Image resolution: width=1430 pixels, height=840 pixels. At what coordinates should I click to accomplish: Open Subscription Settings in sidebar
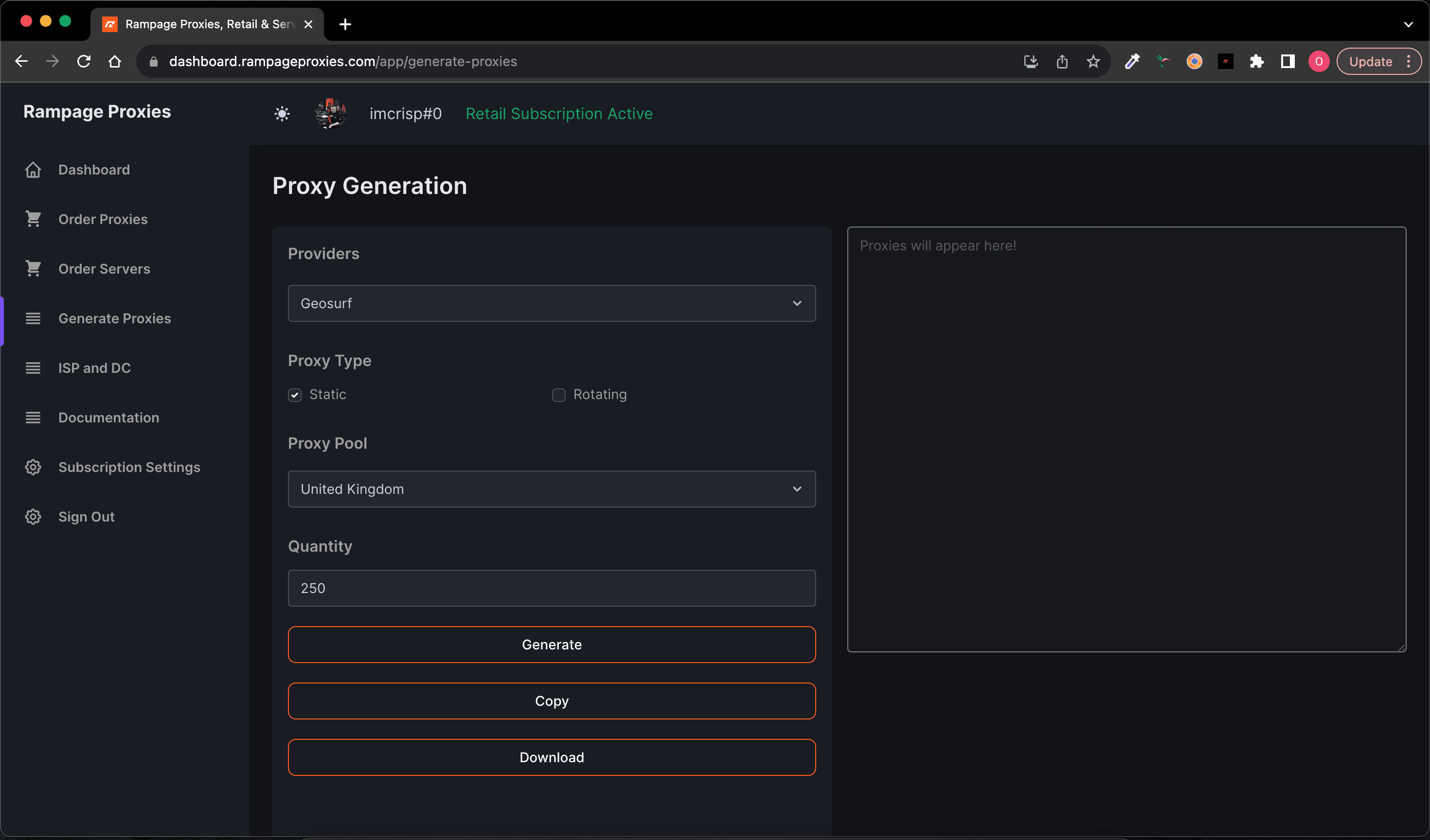pyautogui.click(x=129, y=467)
